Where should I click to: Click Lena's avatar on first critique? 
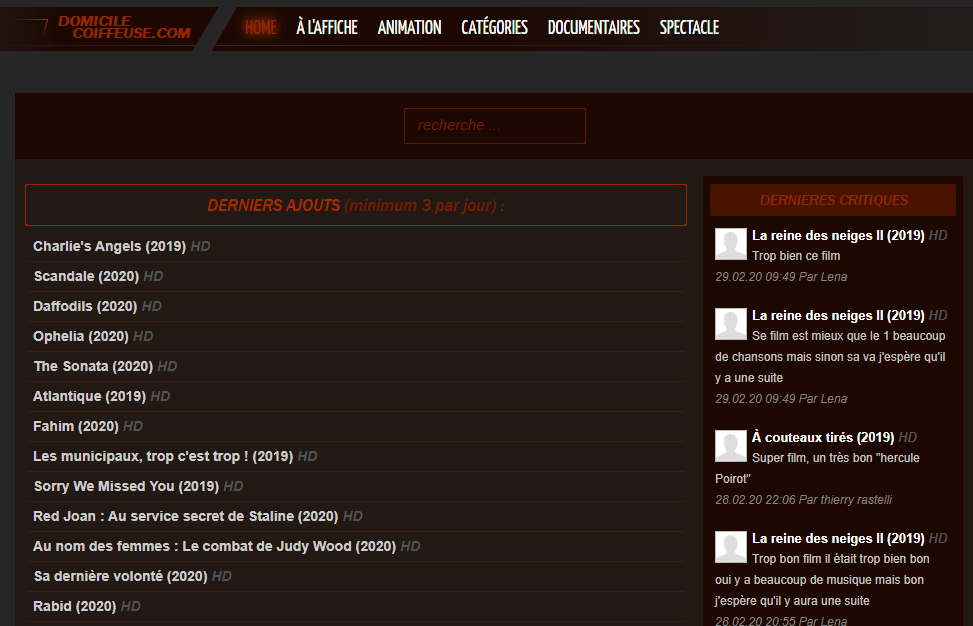click(730, 243)
